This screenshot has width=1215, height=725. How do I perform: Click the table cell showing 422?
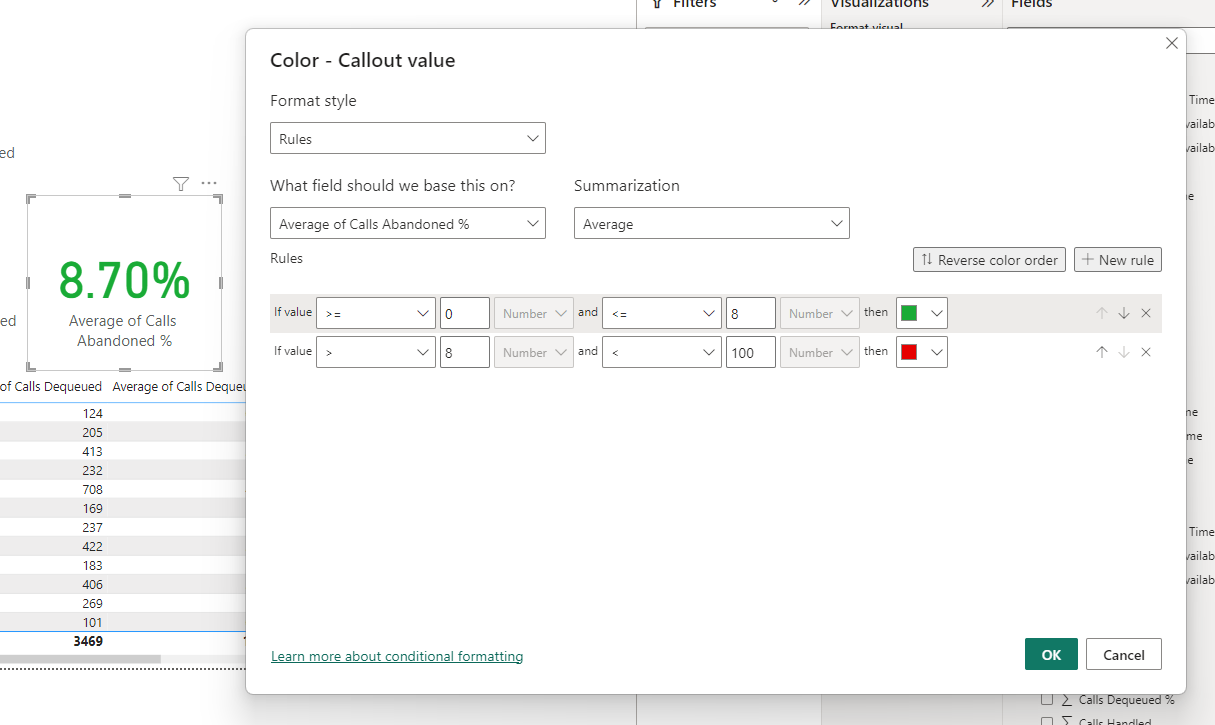pos(92,546)
